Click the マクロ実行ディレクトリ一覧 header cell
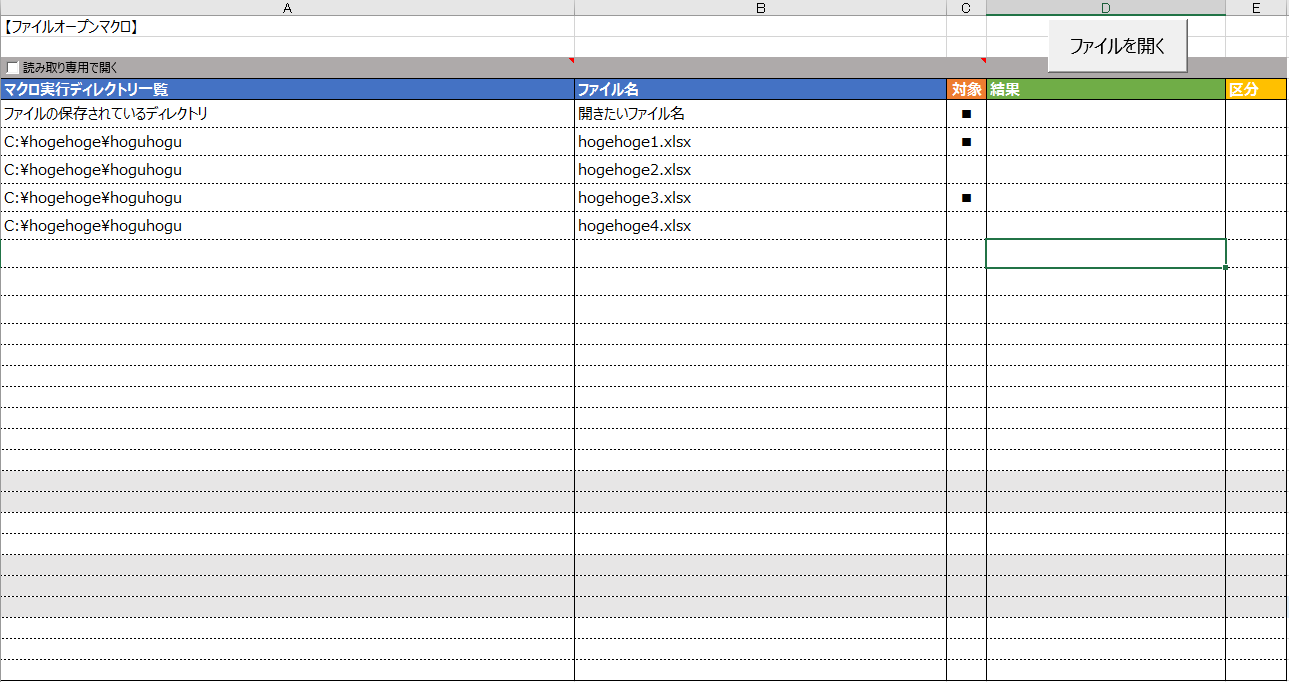This screenshot has height=682, width=1289. [287, 89]
